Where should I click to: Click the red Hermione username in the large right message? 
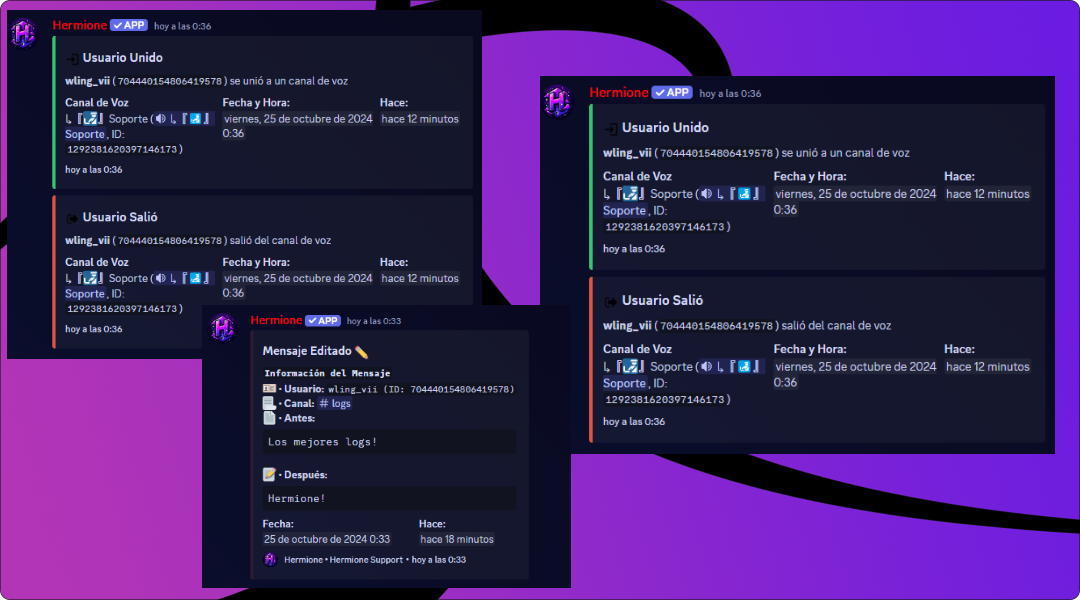[x=619, y=92]
